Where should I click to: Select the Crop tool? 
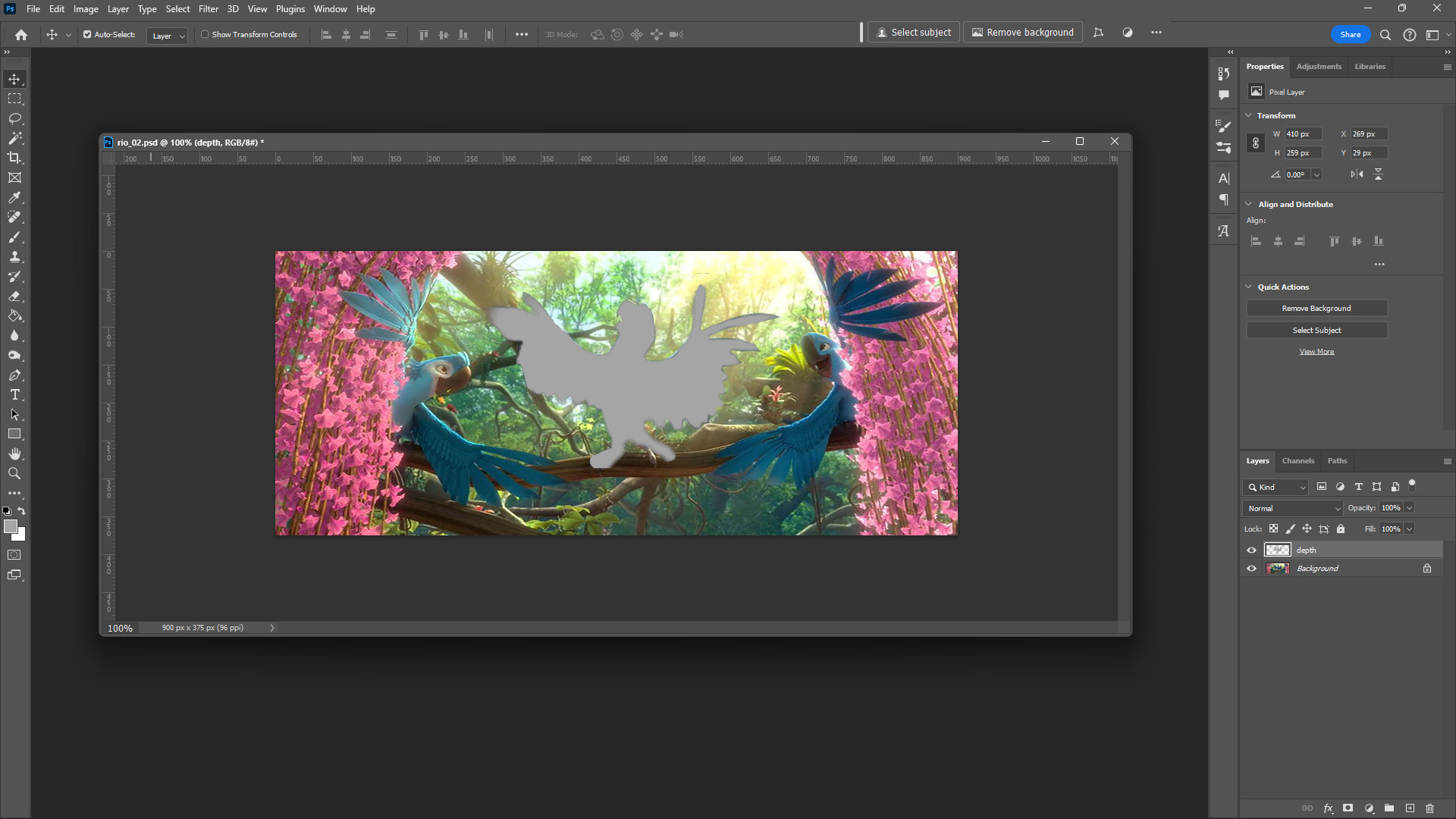14,158
